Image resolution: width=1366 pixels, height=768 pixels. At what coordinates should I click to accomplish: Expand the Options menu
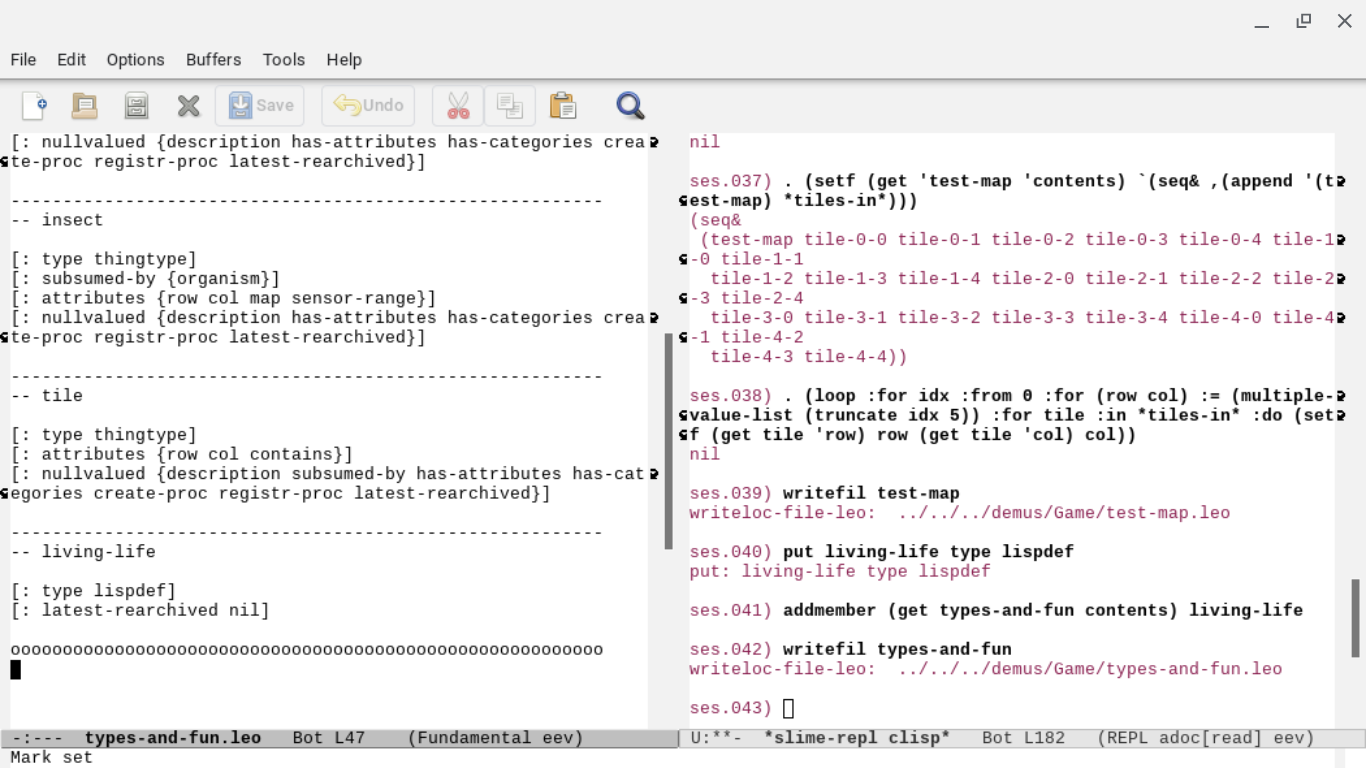tap(135, 60)
